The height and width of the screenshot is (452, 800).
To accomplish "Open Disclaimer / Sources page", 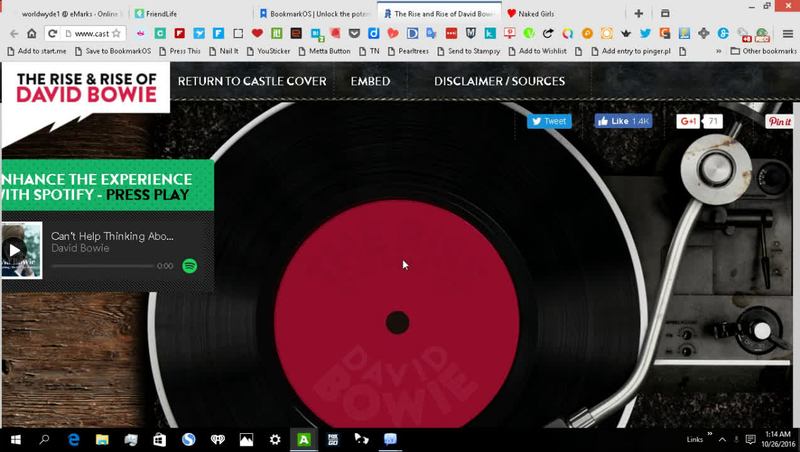I will pos(499,81).
